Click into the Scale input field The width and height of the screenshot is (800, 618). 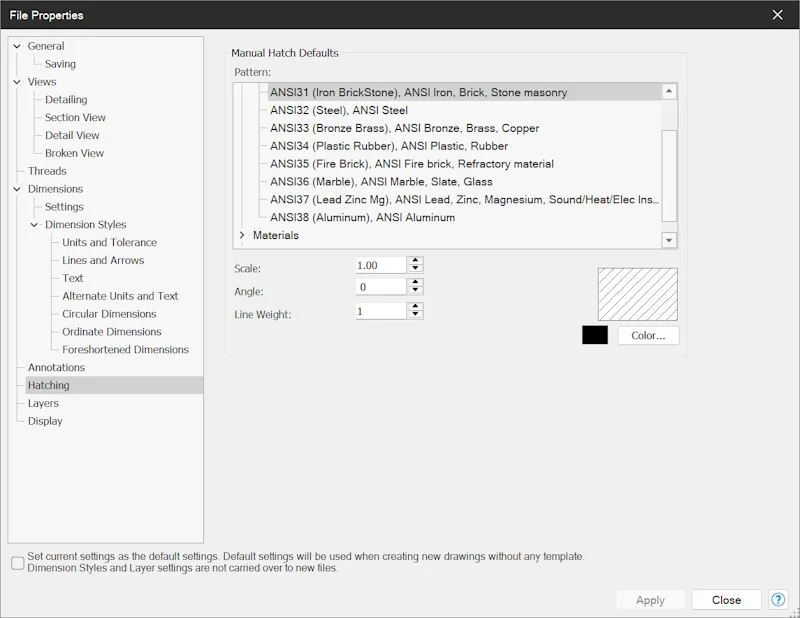pos(381,265)
